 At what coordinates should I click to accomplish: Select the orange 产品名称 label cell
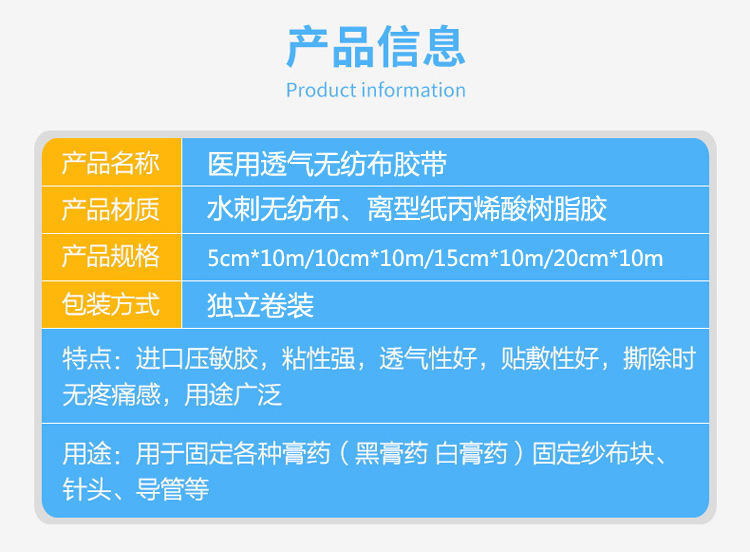point(110,162)
